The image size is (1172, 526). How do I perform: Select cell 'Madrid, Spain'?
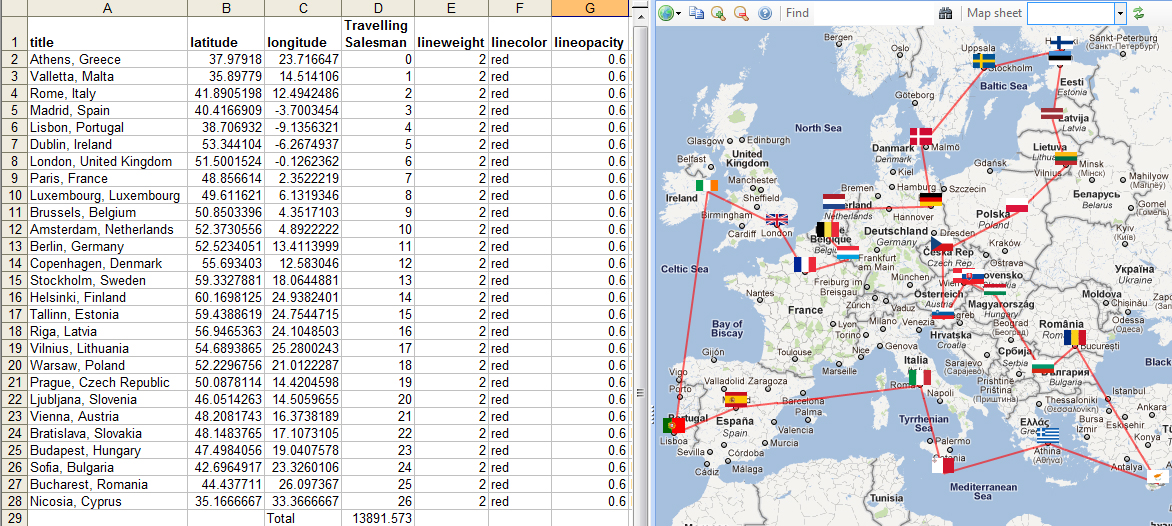click(x=107, y=111)
